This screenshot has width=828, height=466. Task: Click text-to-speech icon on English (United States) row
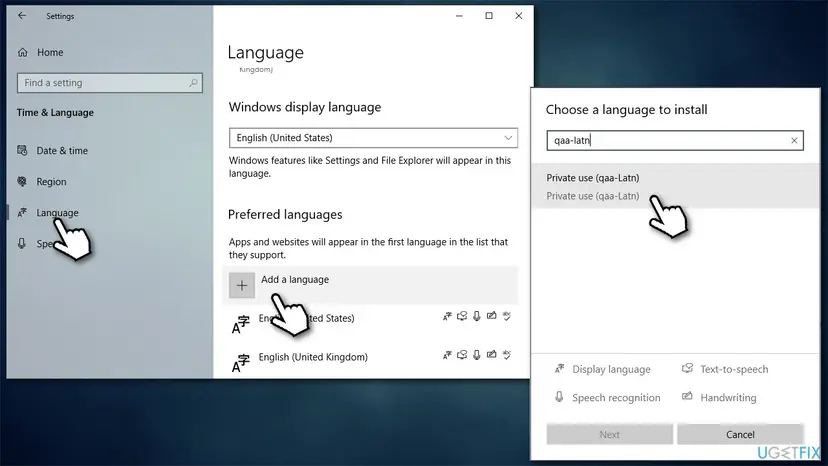(462, 316)
